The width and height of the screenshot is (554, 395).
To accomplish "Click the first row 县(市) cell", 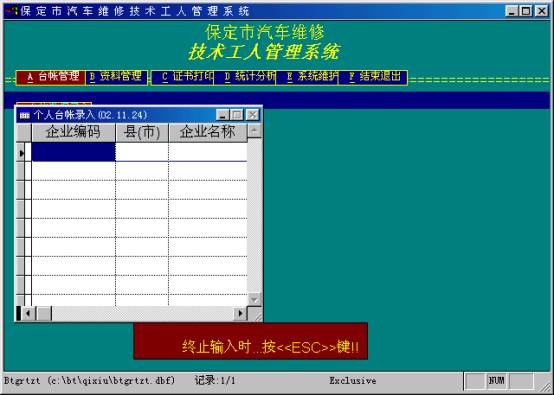I will point(142,152).
